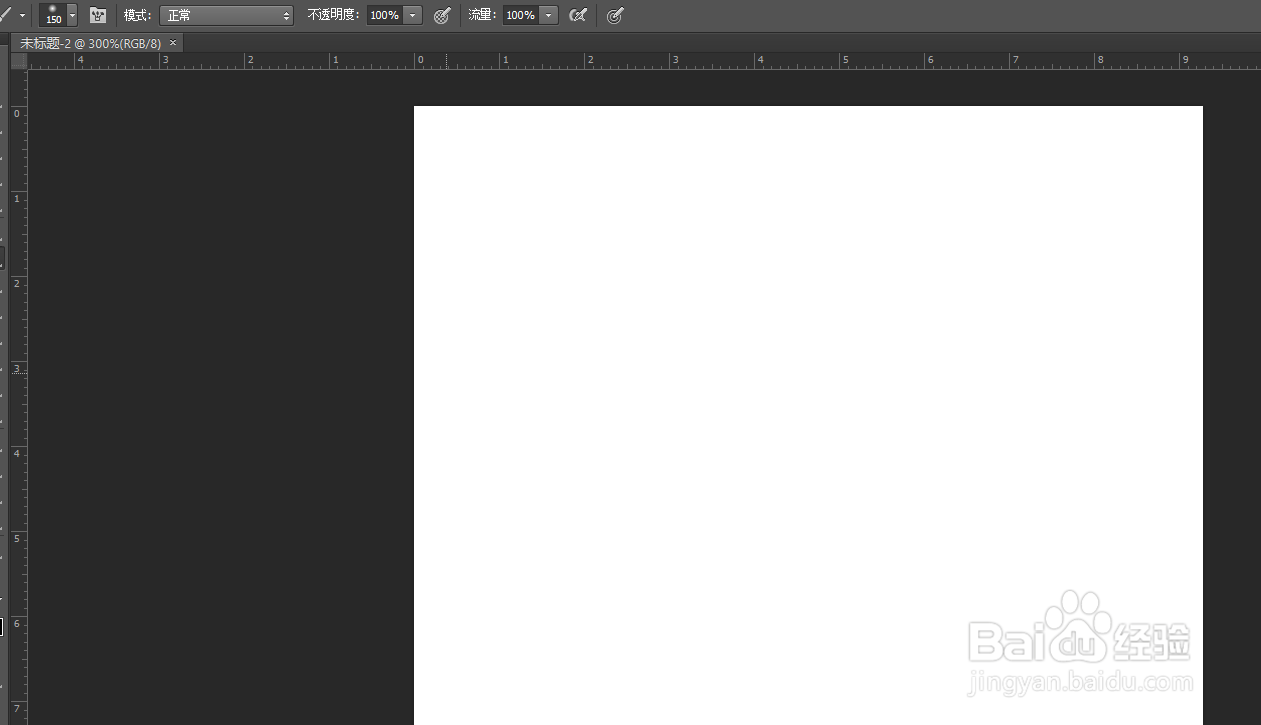Screen dimensions: 1261x725
Task: Open the 流量 slider arrow
Action: click(549, 15)
